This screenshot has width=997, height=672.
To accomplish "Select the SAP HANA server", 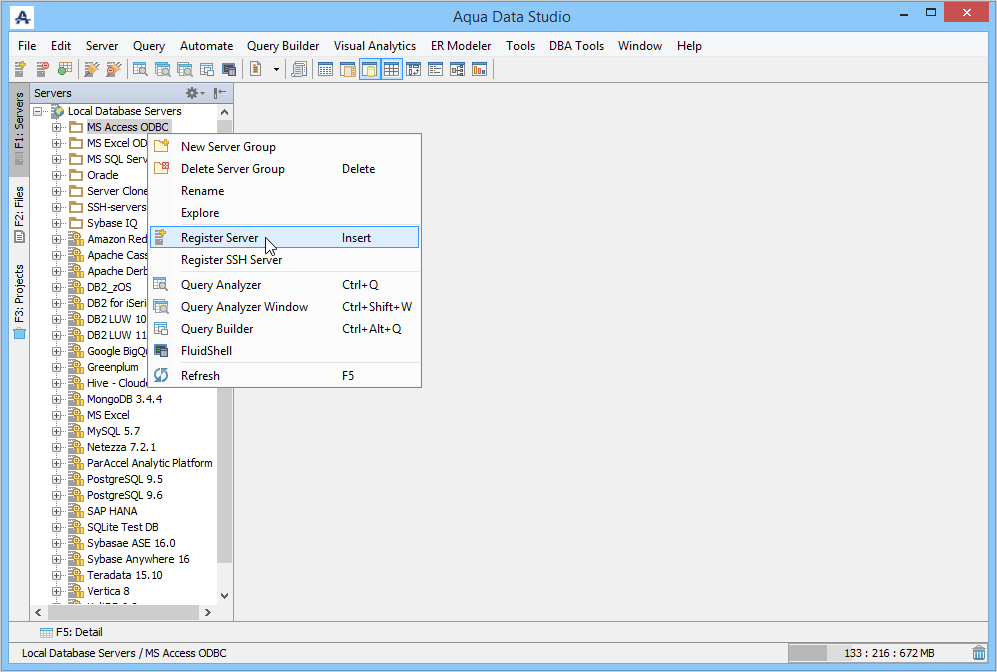I will coord(112,511).
